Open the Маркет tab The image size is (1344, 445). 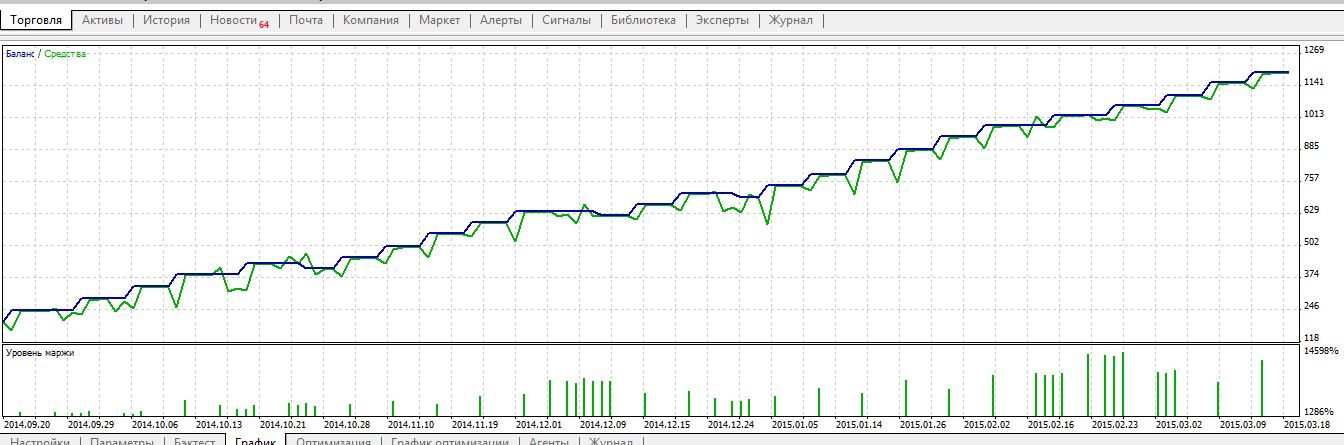point(440,20)
